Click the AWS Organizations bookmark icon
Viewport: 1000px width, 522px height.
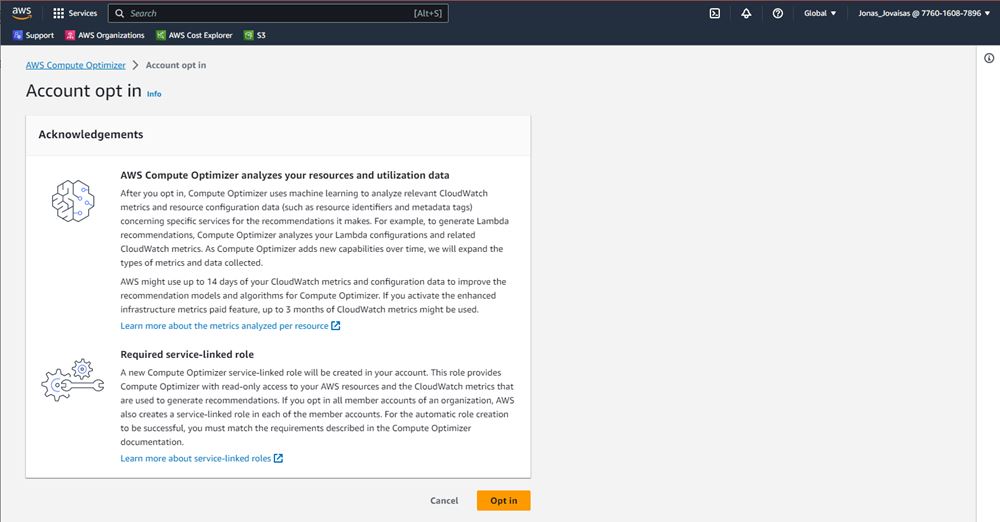[70, 35]
